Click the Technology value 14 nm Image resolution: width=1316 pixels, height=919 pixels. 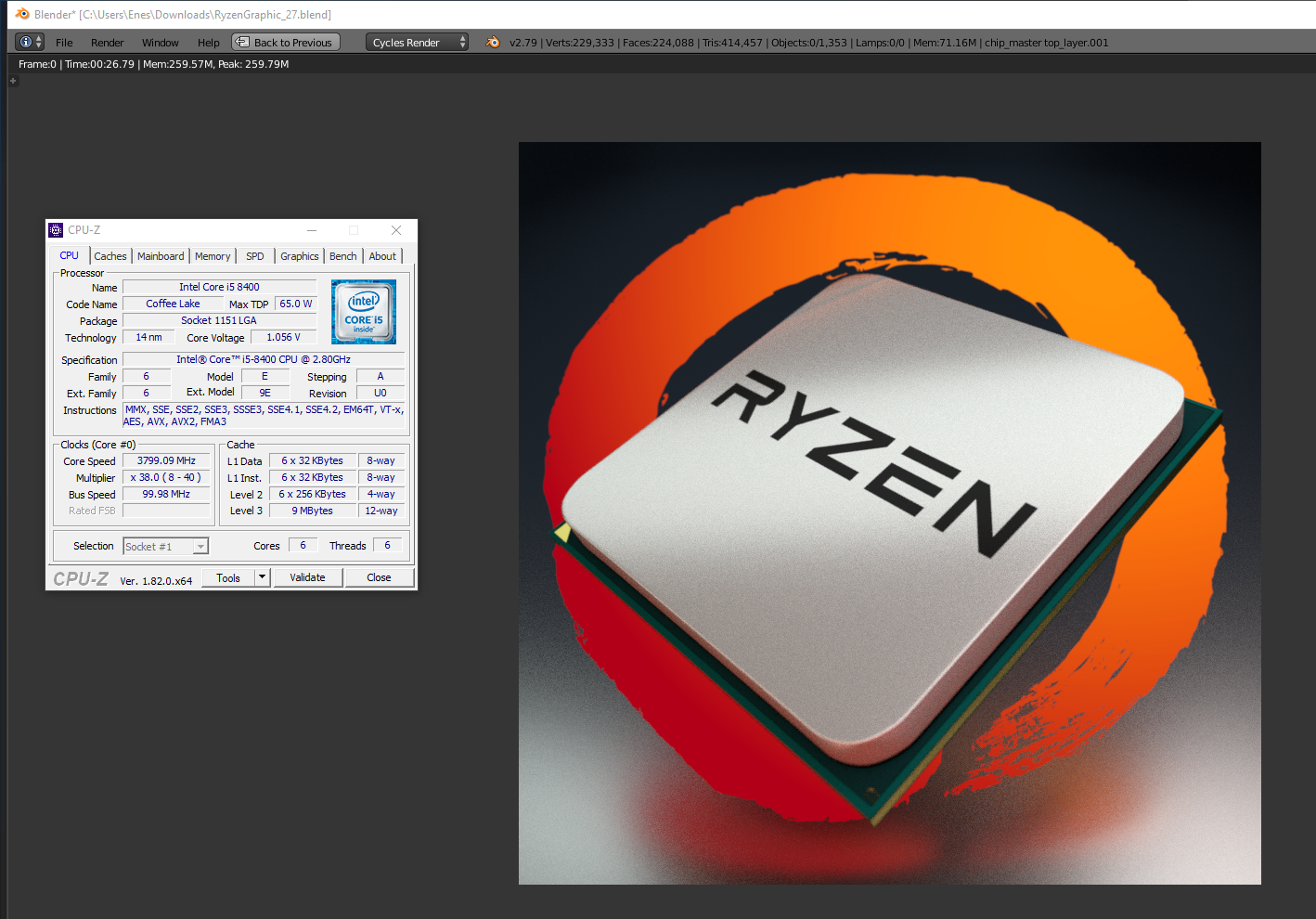point(148,338)
